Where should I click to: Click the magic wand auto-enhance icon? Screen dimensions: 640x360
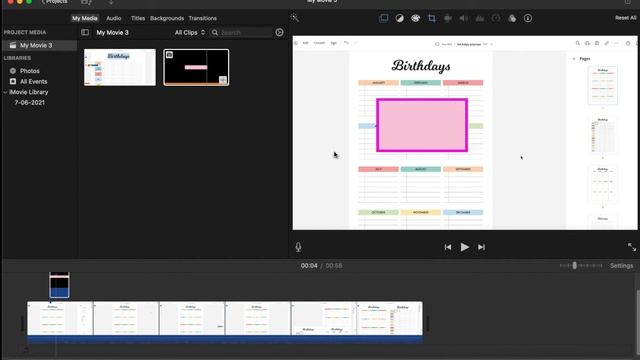point(295,18)
